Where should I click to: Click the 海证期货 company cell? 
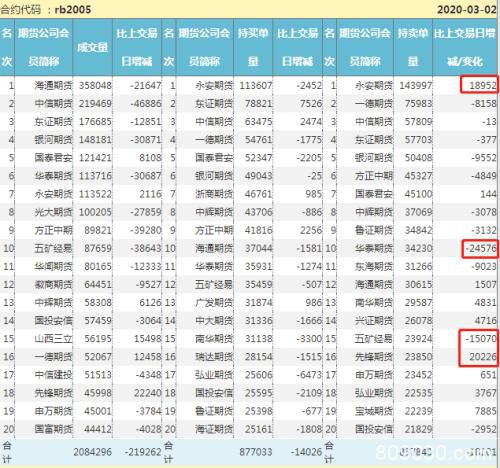(x=214, y=429)
